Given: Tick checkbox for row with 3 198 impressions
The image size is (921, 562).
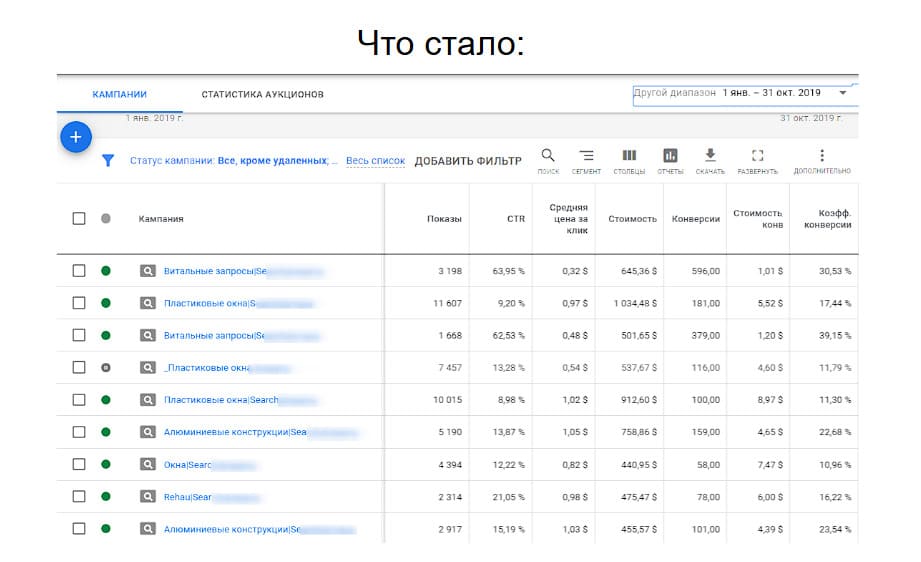Looking at the screenshot, I should (79, 271).
